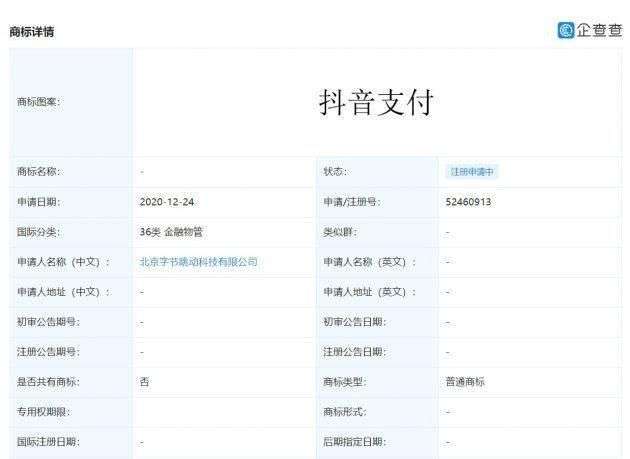Click the 抖音支付 trademark image
630x459 pixels.
point(376,102)
